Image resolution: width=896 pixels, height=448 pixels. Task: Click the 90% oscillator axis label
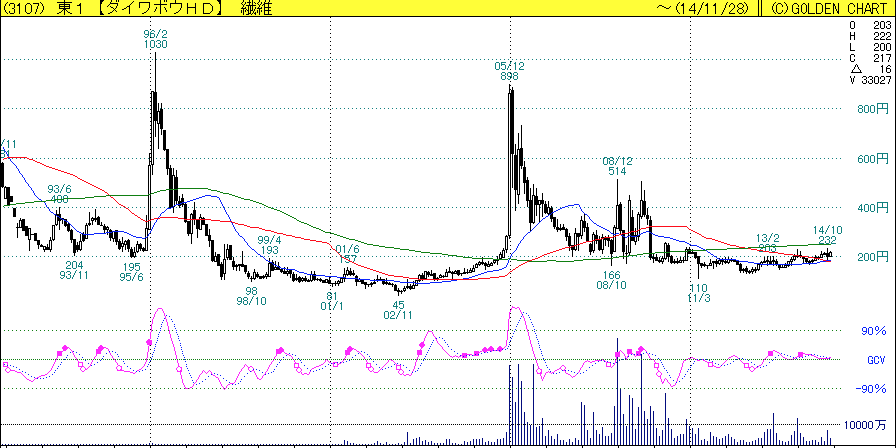[873, 331]
